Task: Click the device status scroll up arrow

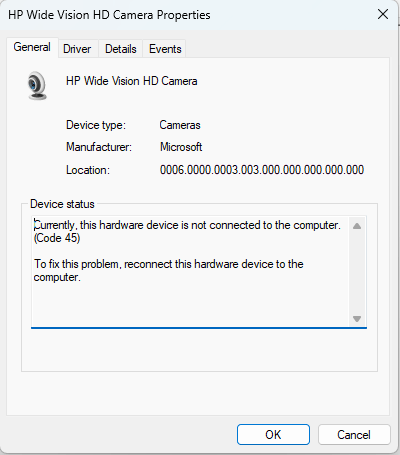Action: coord(357,226)
